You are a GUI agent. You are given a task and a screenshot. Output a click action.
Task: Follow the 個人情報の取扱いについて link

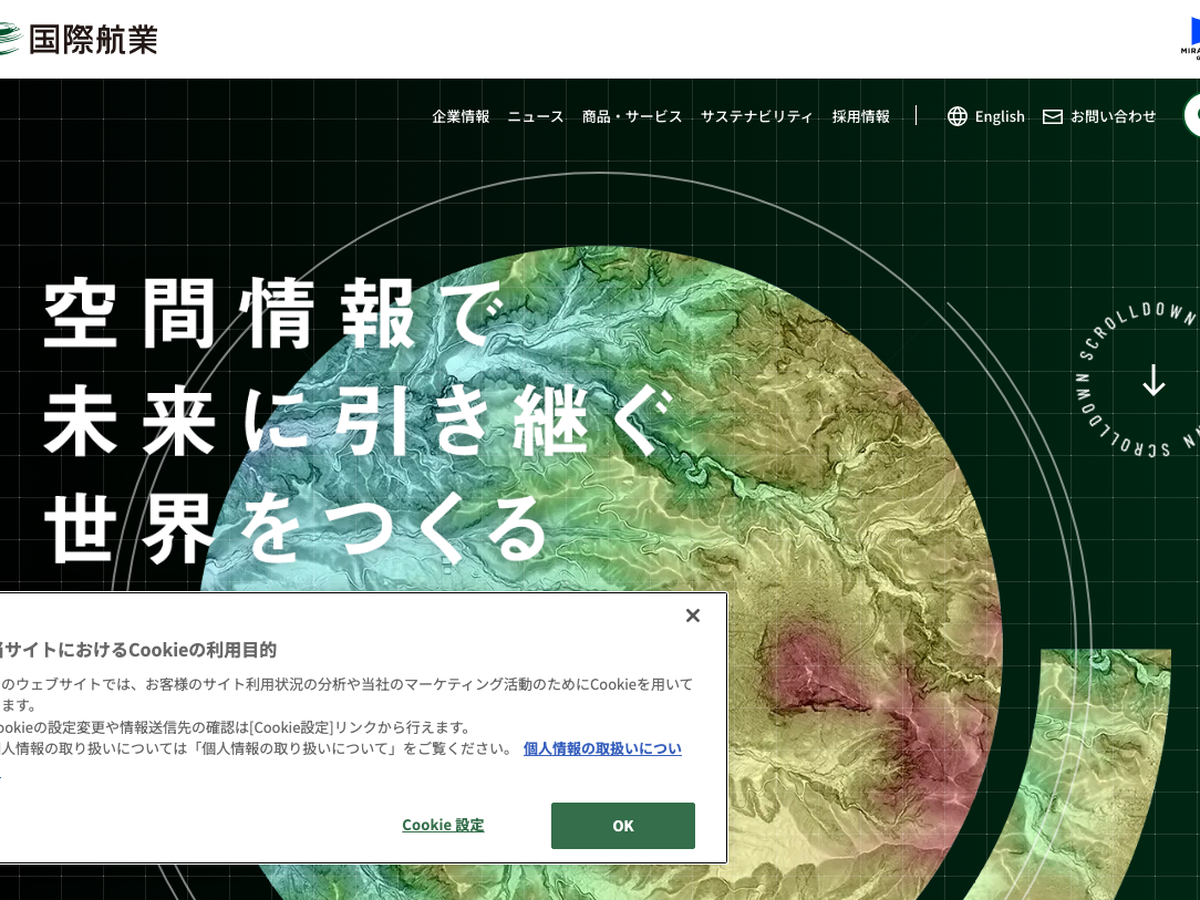coord(602,748)
